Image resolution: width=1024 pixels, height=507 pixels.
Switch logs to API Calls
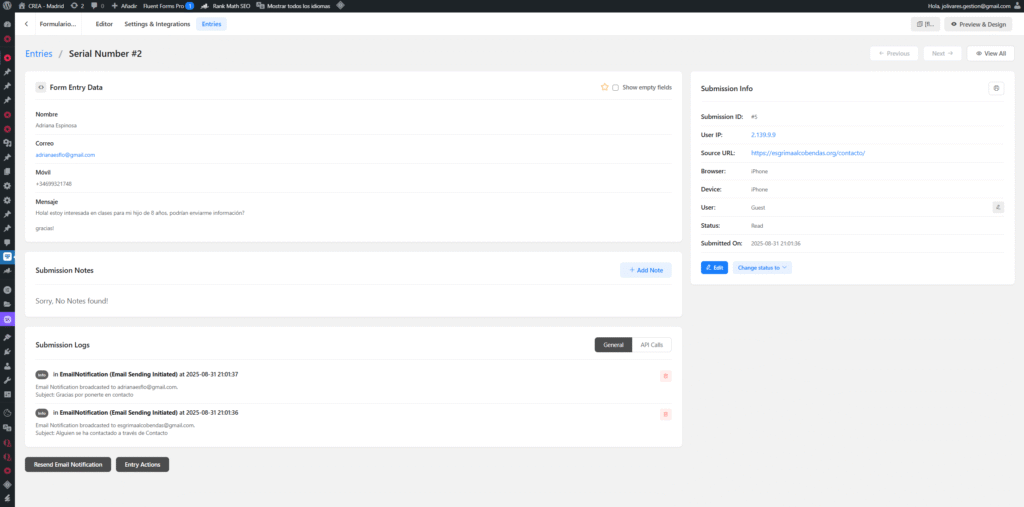[651, 345]
